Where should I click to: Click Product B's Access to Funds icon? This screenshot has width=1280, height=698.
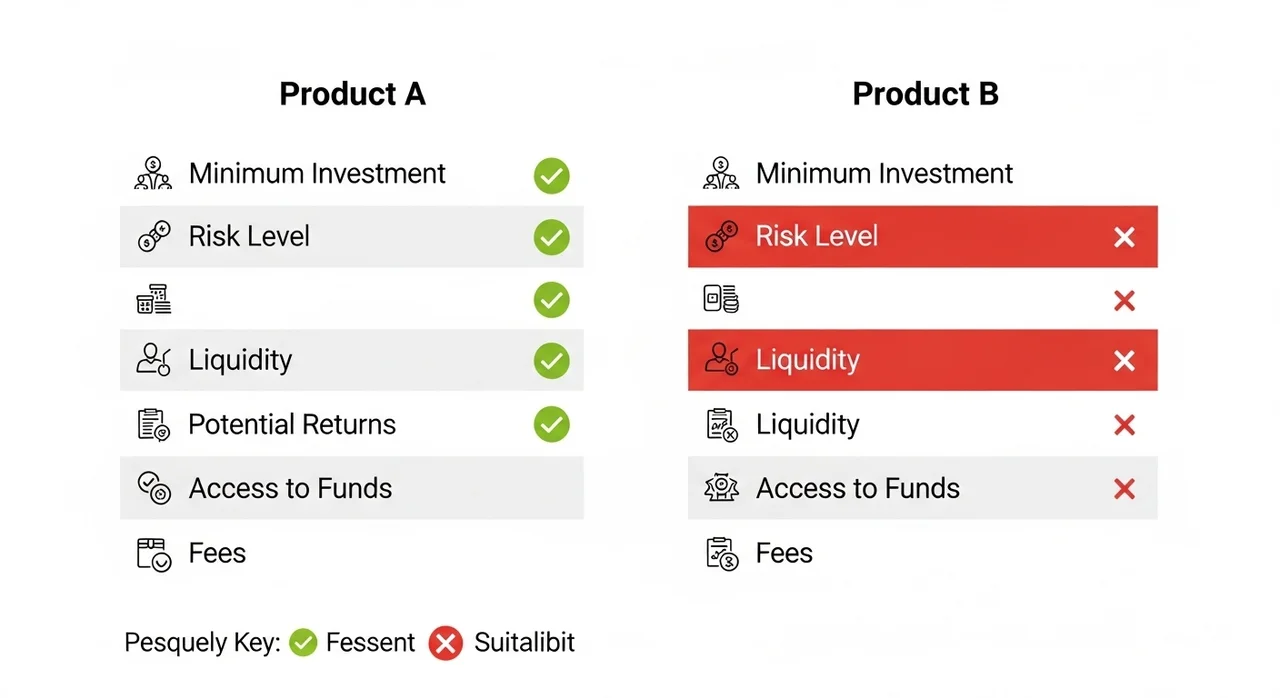721,488
